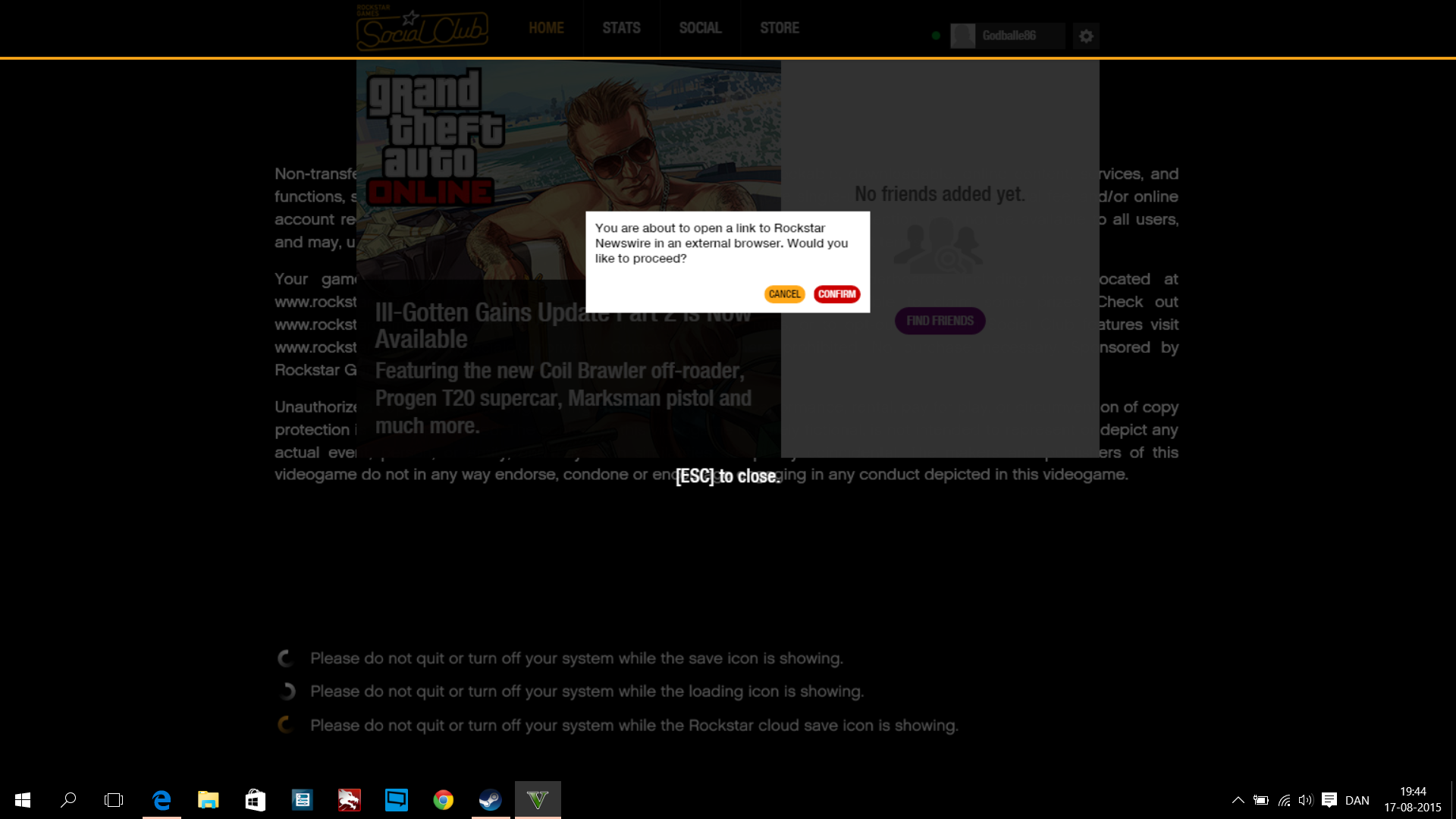Click the volume speaker tray icon

click(x=1305, y=800)
